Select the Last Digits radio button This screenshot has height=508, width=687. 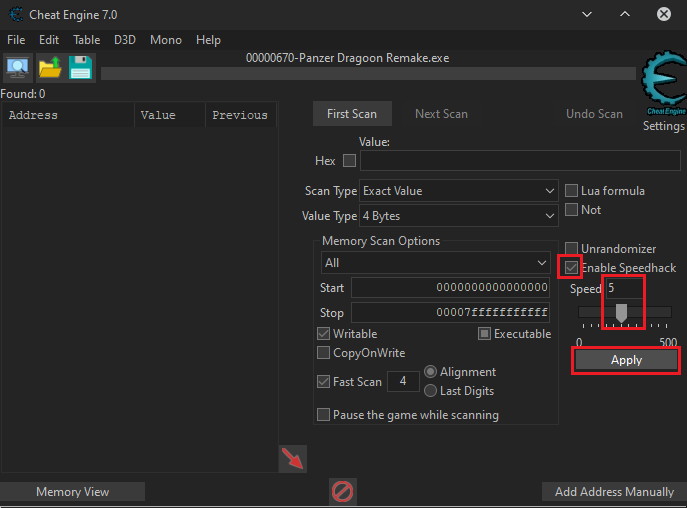[x=431, y=391]
